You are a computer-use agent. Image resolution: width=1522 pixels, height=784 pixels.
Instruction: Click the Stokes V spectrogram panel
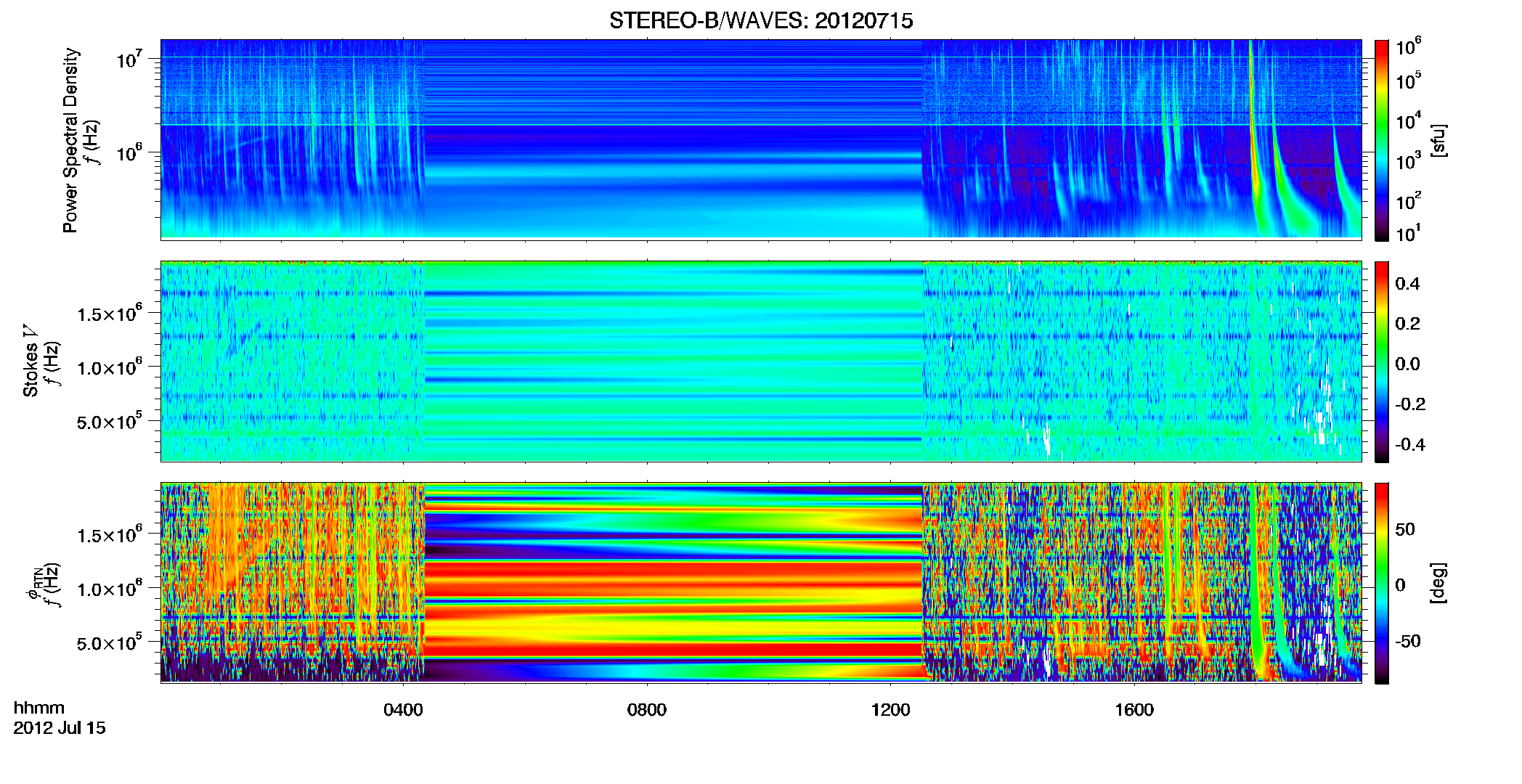761,361
